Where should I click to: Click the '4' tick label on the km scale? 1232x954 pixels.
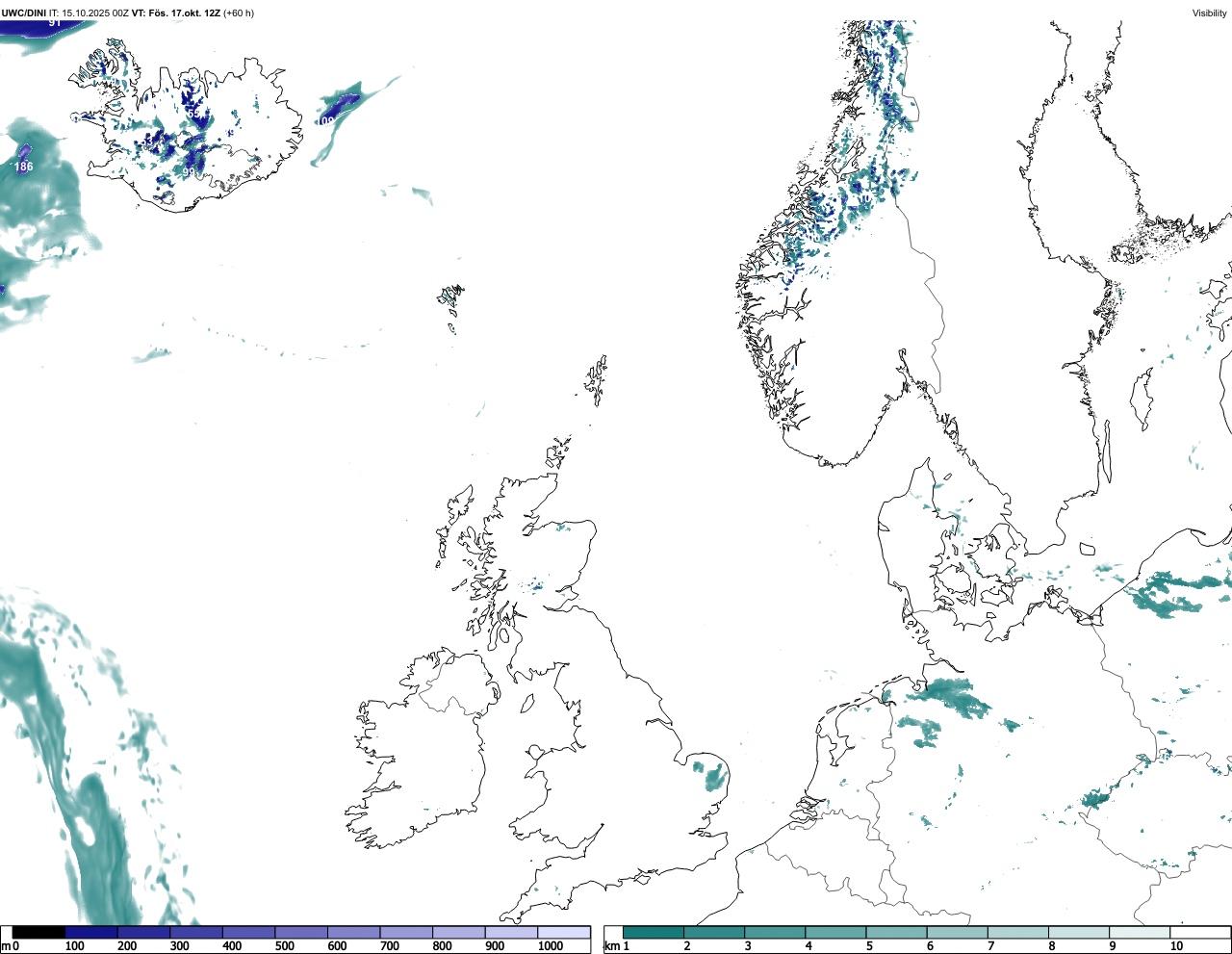click(808, 945)
